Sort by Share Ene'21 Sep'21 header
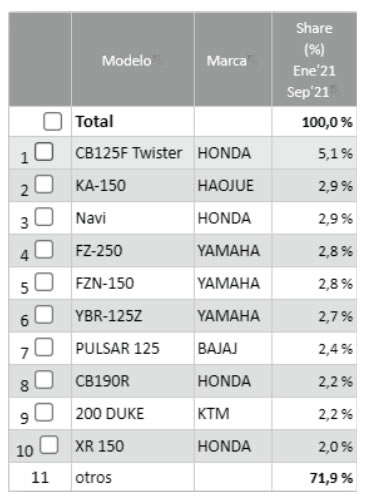 314,59
